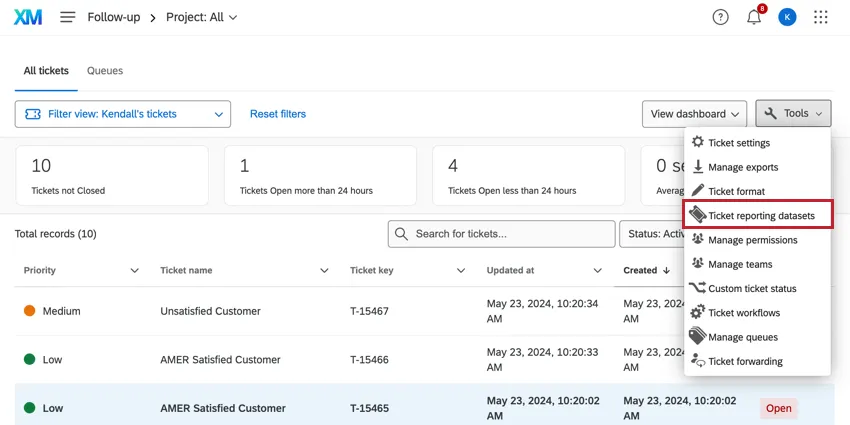
Task: Open Filter view: Kendall's tickets dropdown
Action: pos(122,114)
